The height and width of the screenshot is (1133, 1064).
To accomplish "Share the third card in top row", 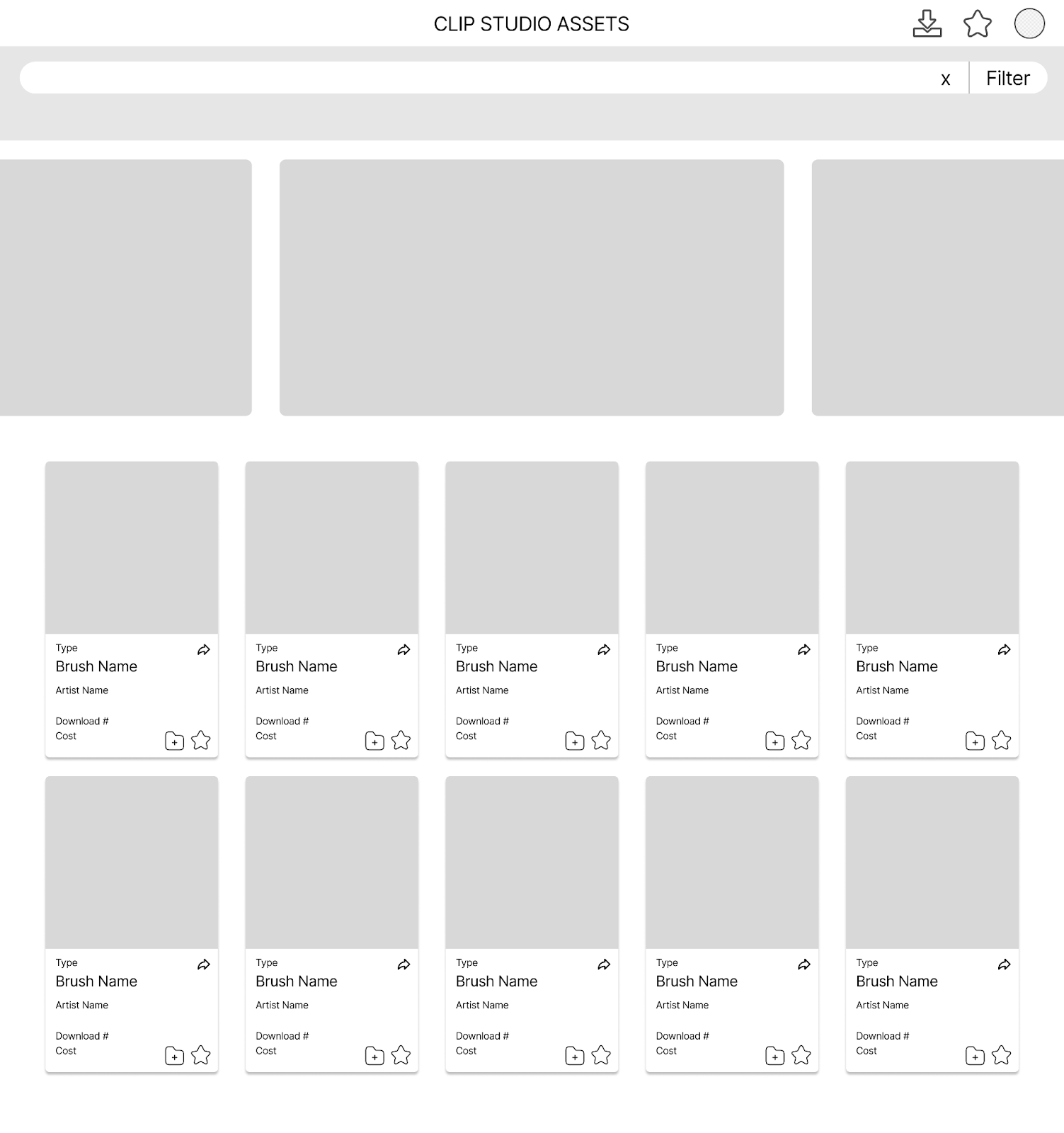I will [604, 650].
